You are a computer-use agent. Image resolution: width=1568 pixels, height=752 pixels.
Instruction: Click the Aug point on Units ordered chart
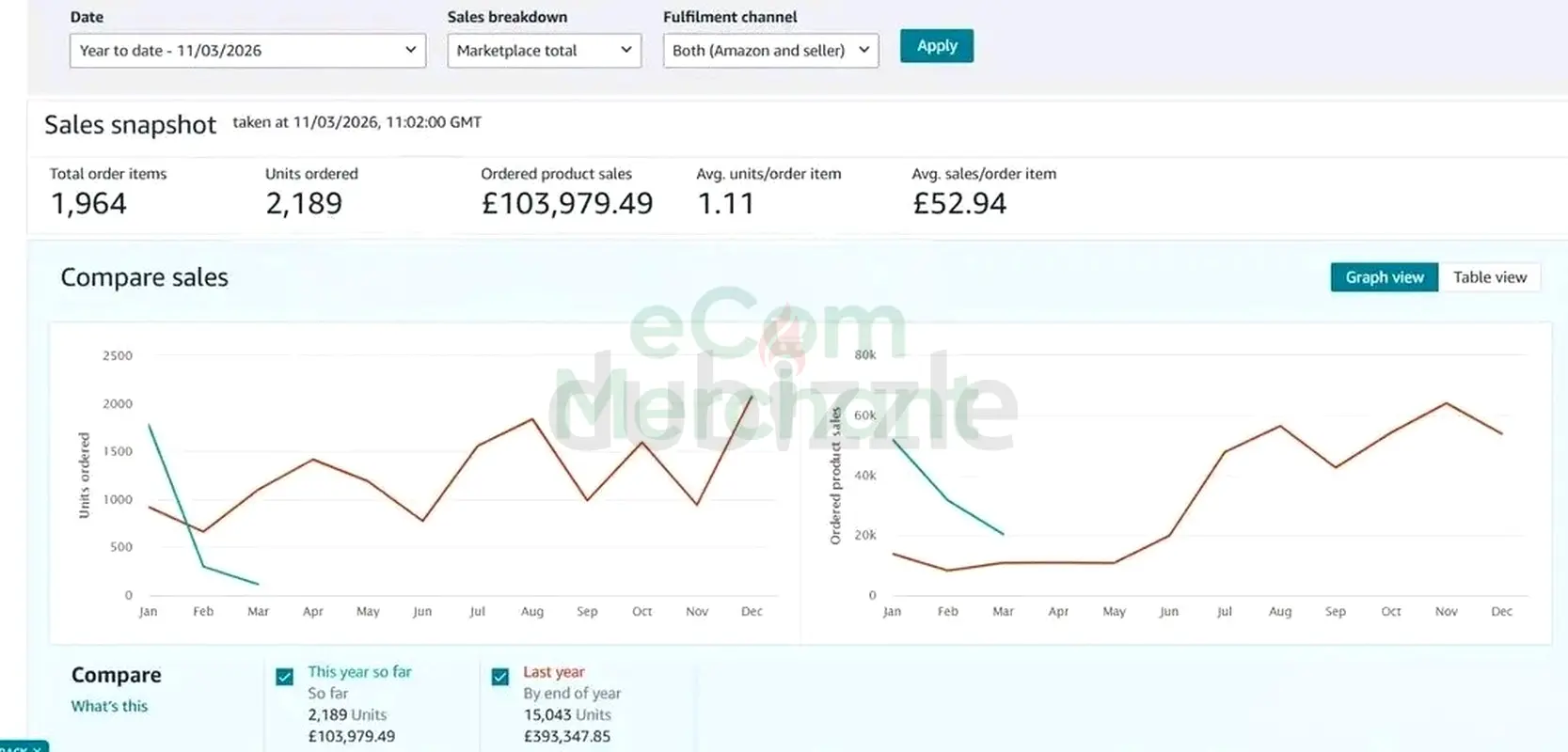(532, 419)
